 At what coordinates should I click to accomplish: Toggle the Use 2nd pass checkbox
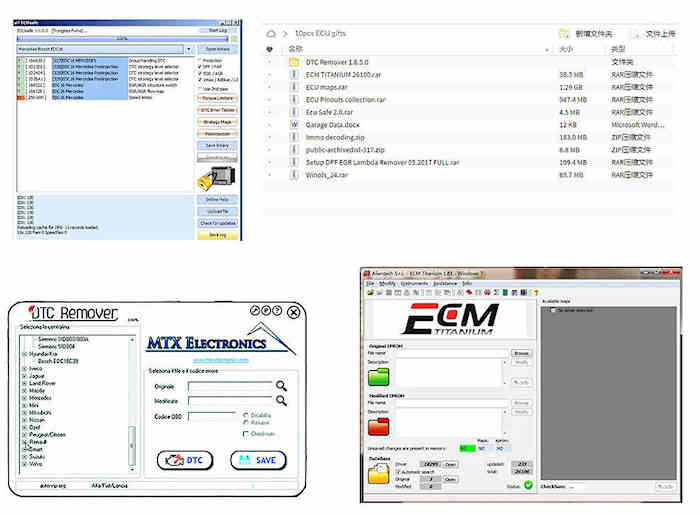pos(200,89)
